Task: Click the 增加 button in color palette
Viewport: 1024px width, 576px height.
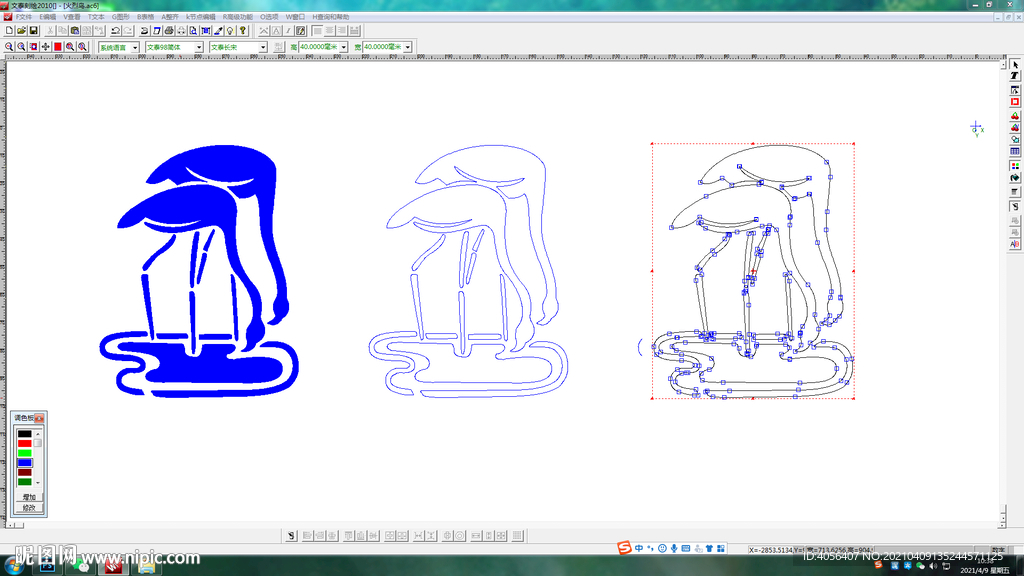Action: tap(29, 496)
